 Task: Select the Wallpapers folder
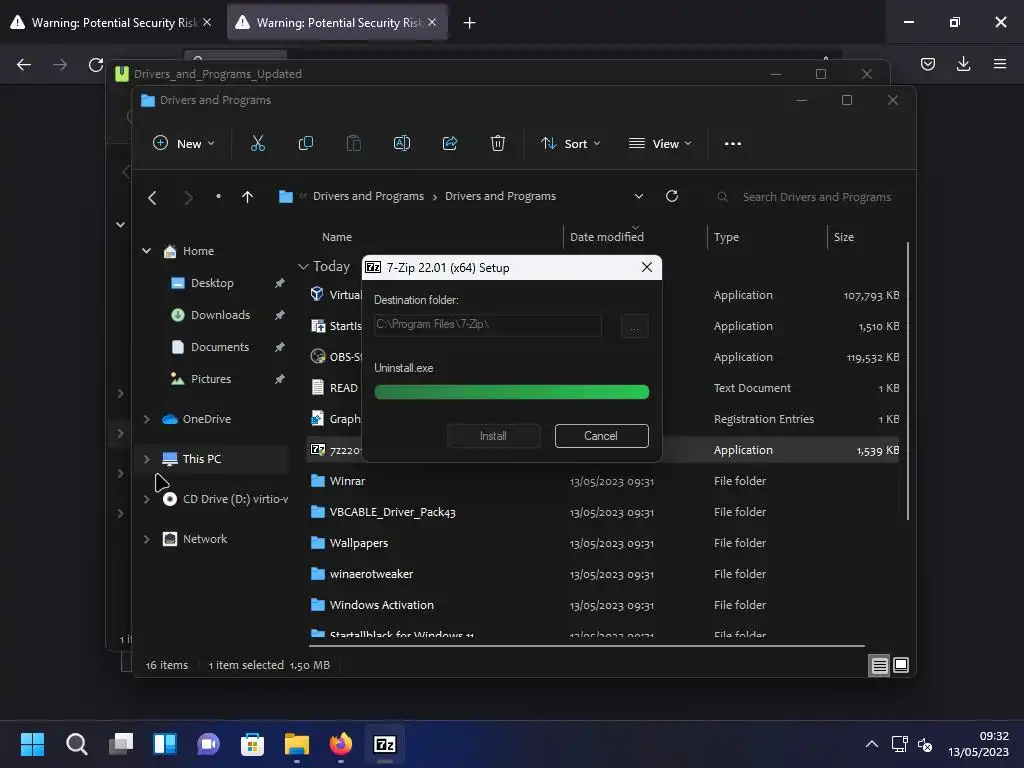pos(359,543)
